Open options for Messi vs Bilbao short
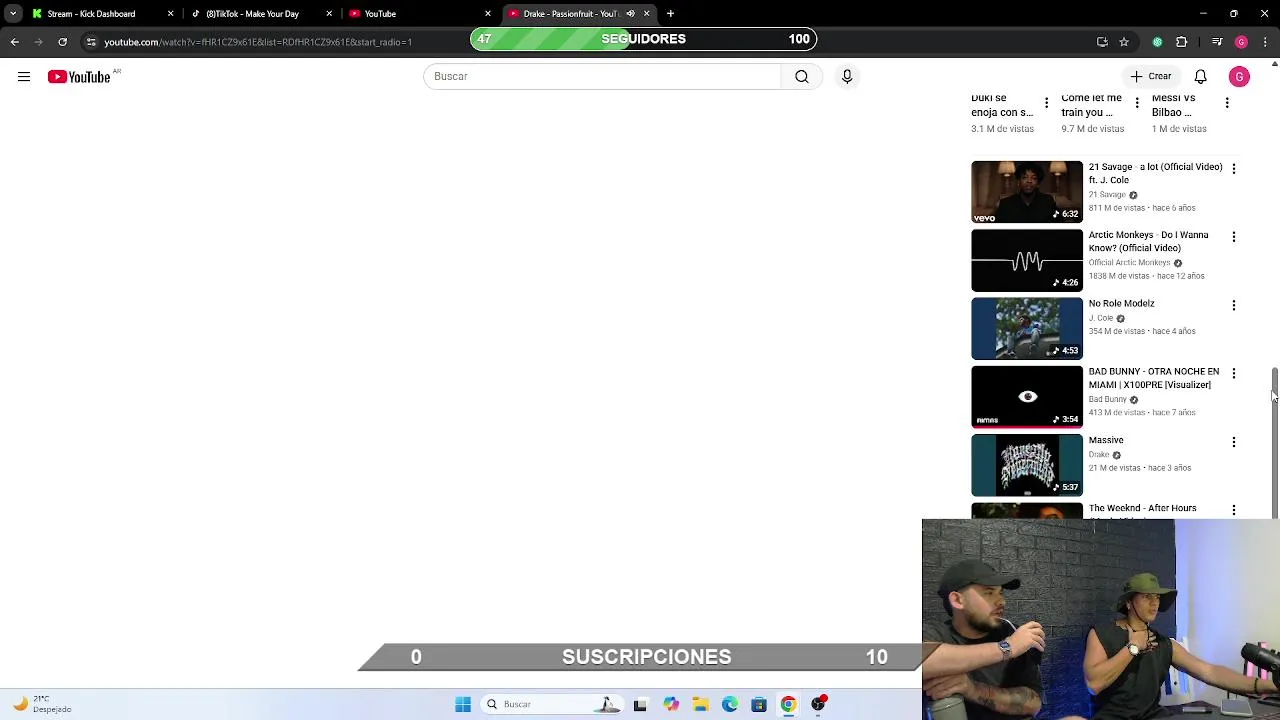 1227,103
